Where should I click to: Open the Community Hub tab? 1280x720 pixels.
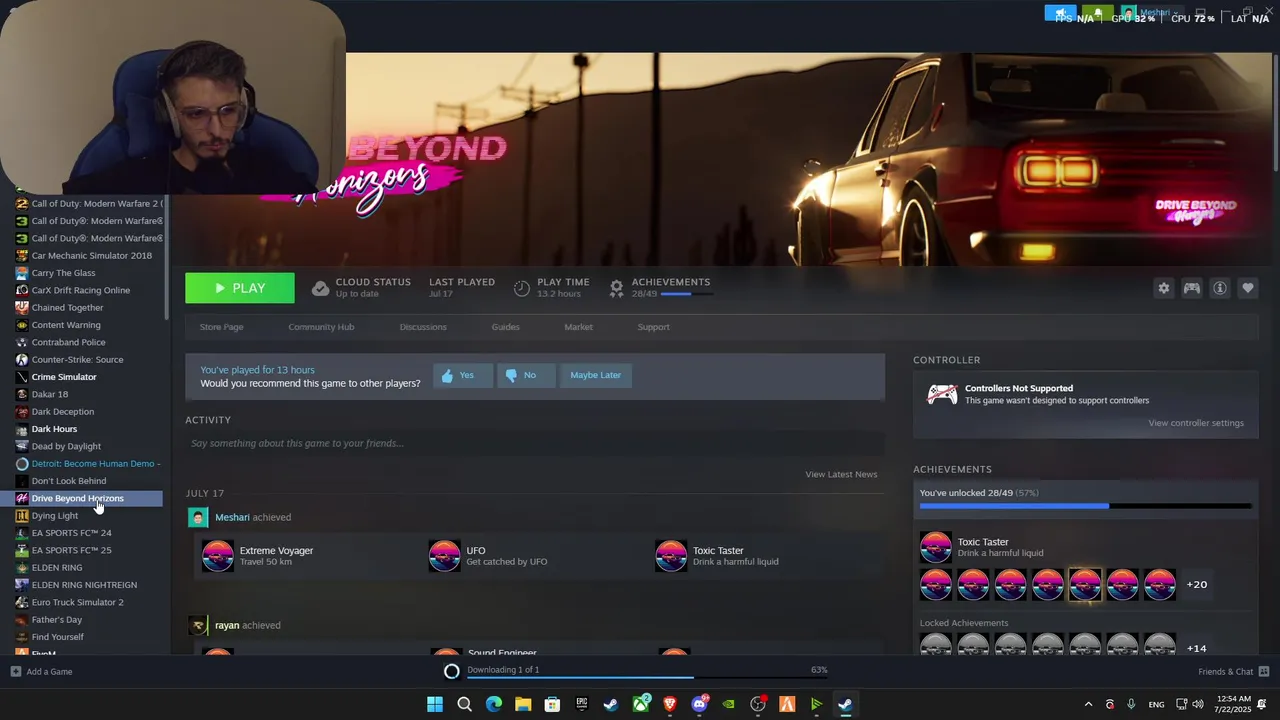pyautogui.click(x=321, y=327)
